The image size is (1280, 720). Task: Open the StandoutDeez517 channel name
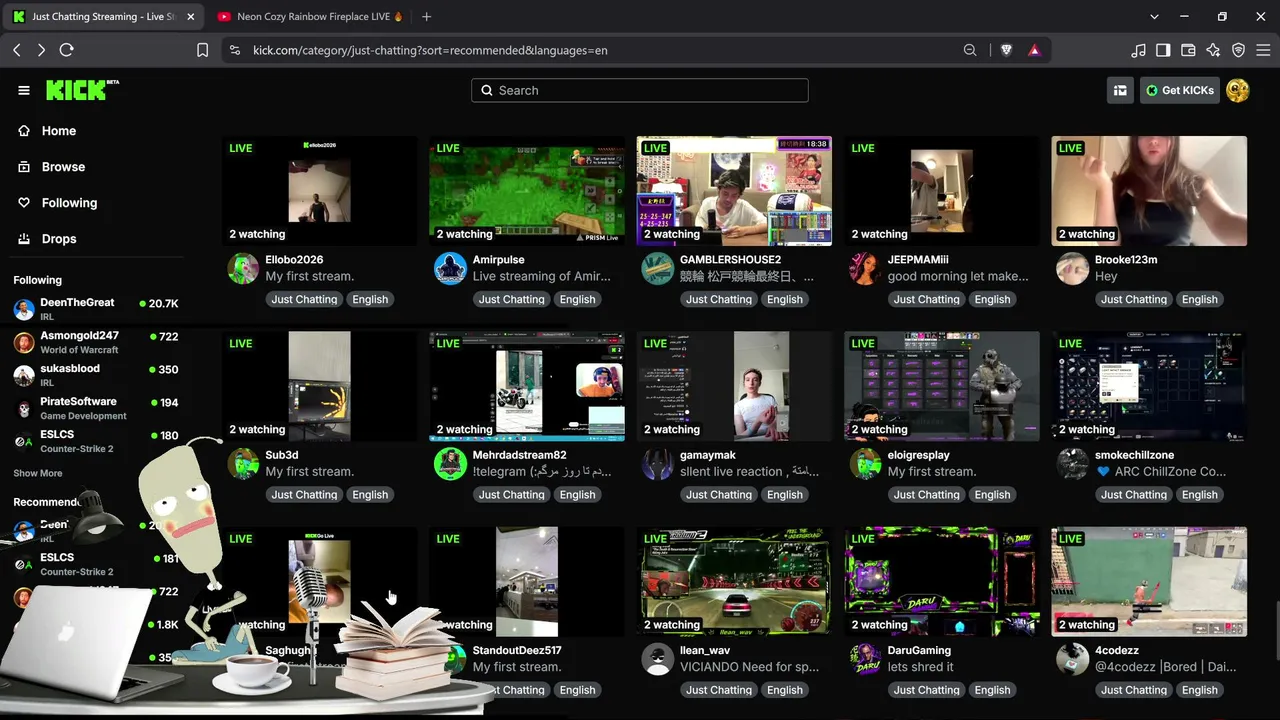click(x=517, y=650)
